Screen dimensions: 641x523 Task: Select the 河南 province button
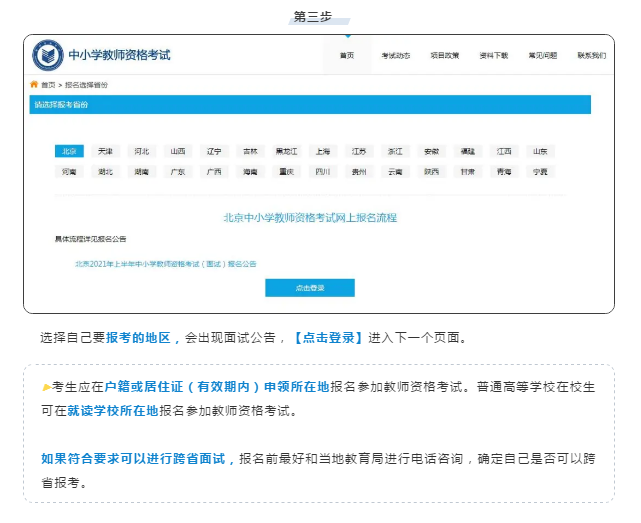click(x=69, y=171)
